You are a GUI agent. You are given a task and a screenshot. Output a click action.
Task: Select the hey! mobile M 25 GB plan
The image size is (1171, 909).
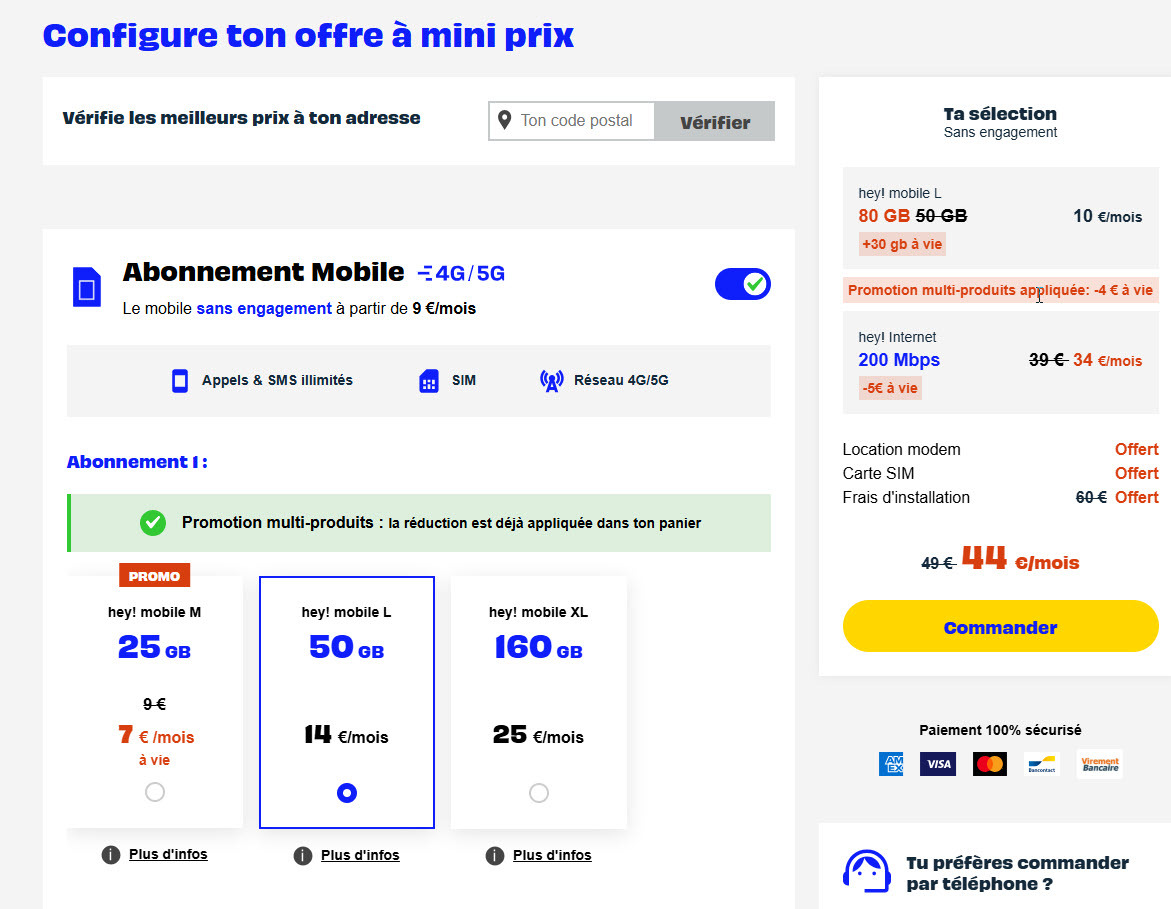tap(154, 792)
